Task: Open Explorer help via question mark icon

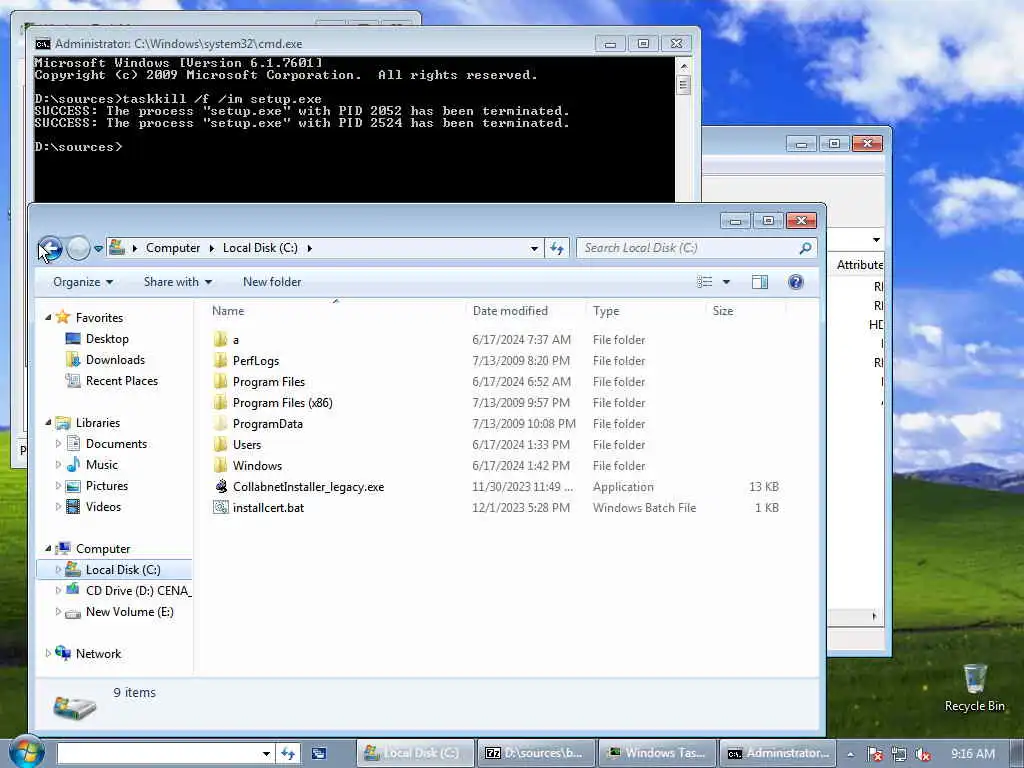Action: point(795,282)
